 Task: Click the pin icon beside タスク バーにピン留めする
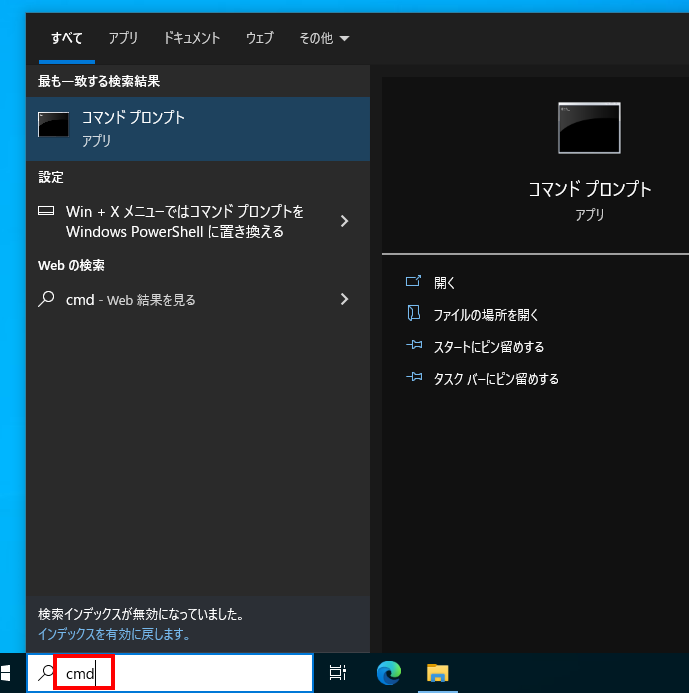coord(414,377)
